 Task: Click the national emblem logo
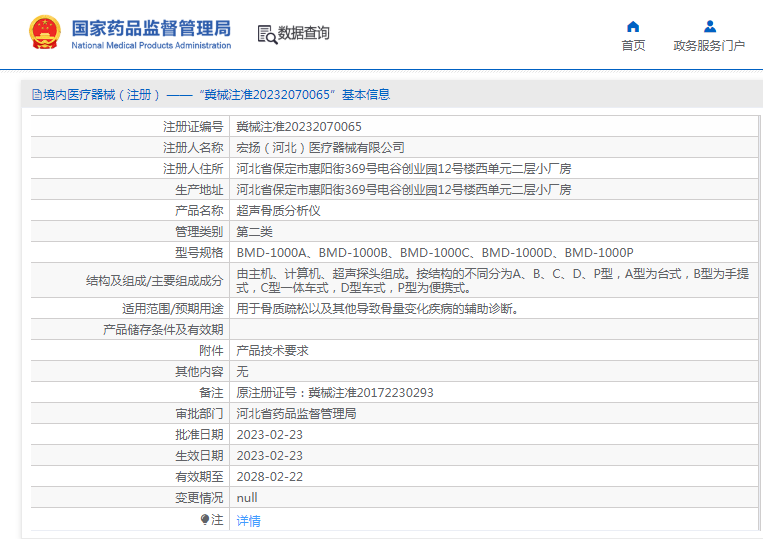[45, 32]
